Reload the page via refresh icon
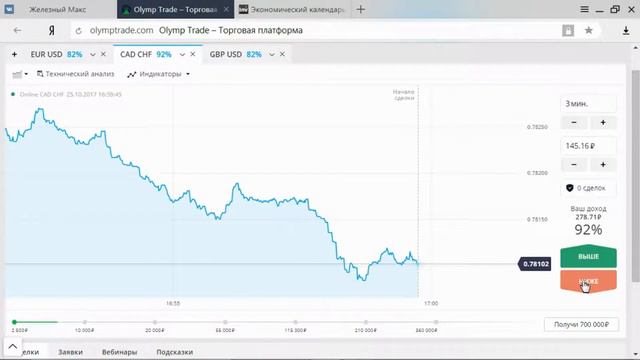Viewport: 640px width, 360px height. tap(78, 31)
